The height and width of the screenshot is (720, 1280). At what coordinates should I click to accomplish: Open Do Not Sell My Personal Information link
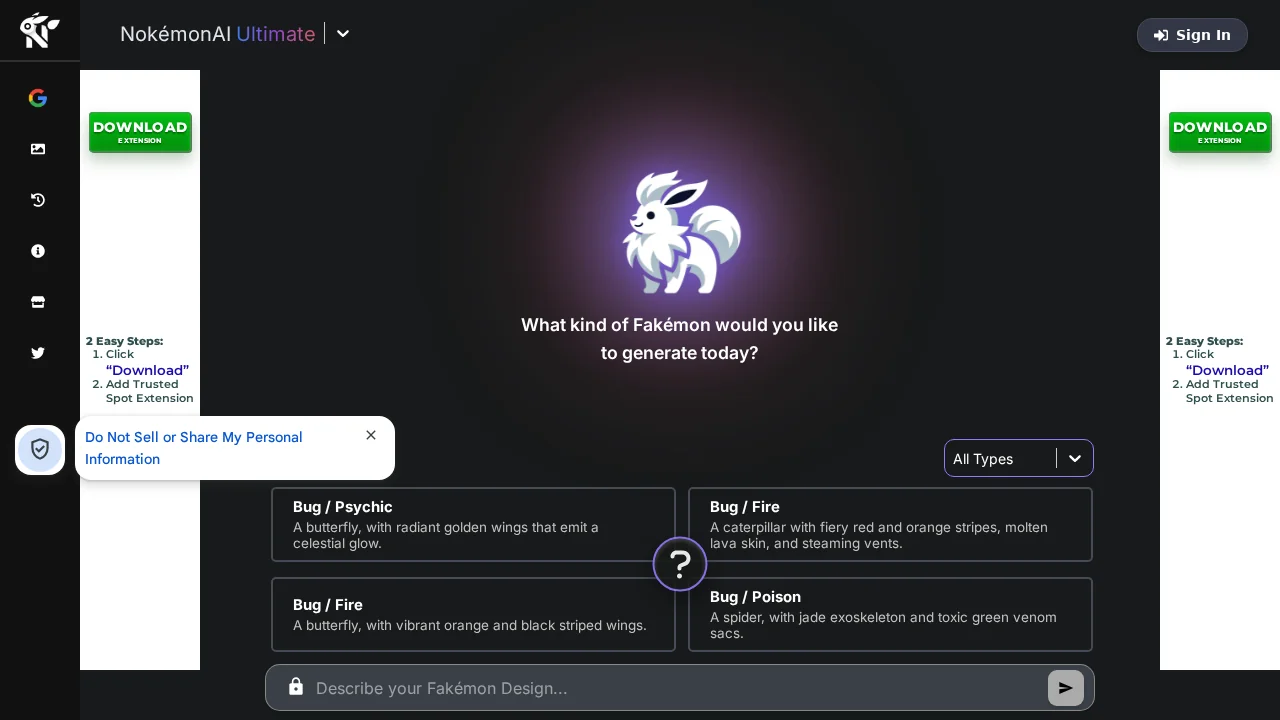point(193,448)
